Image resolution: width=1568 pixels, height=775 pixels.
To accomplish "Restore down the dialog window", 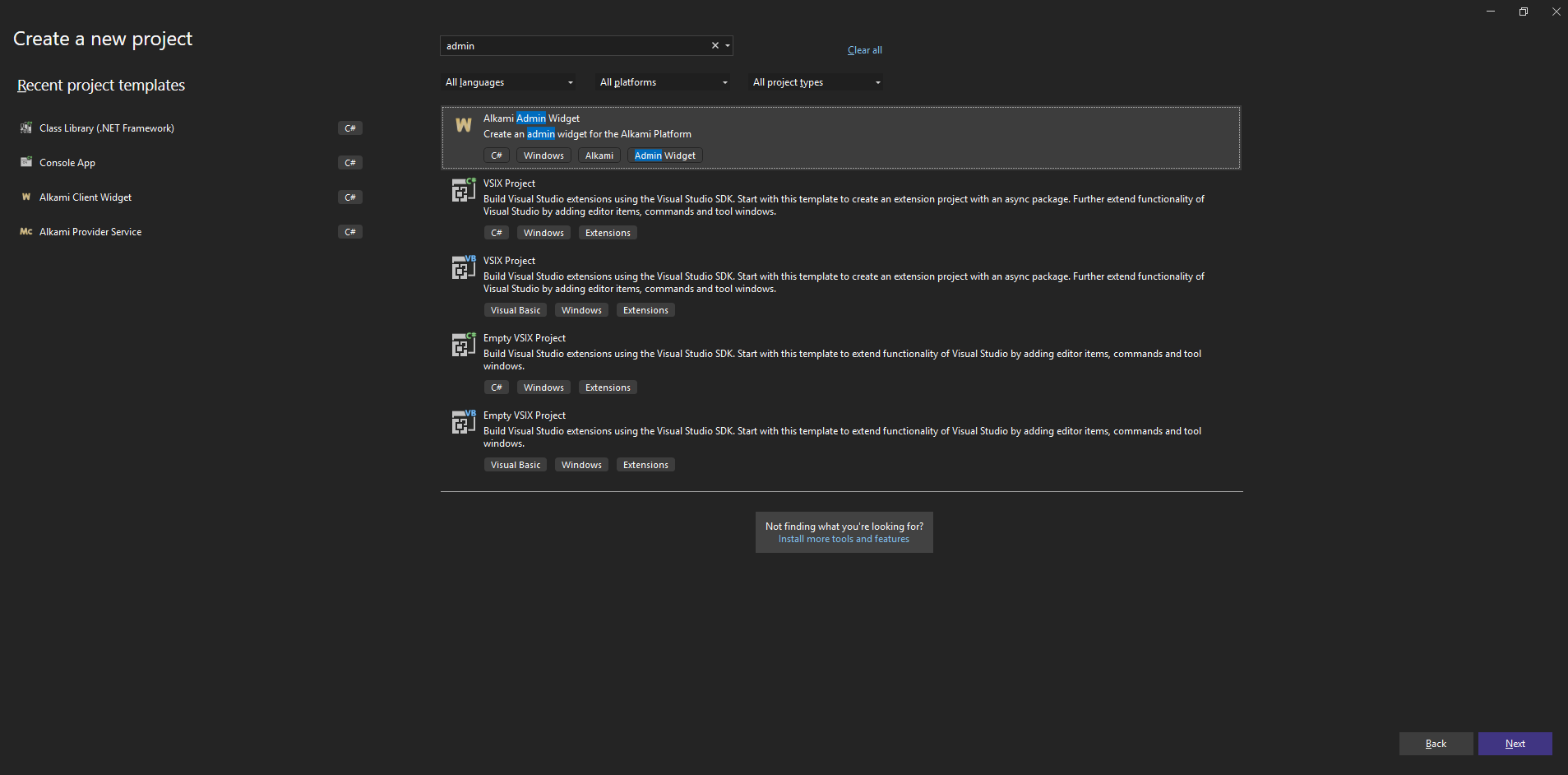I will (1523, 12).
